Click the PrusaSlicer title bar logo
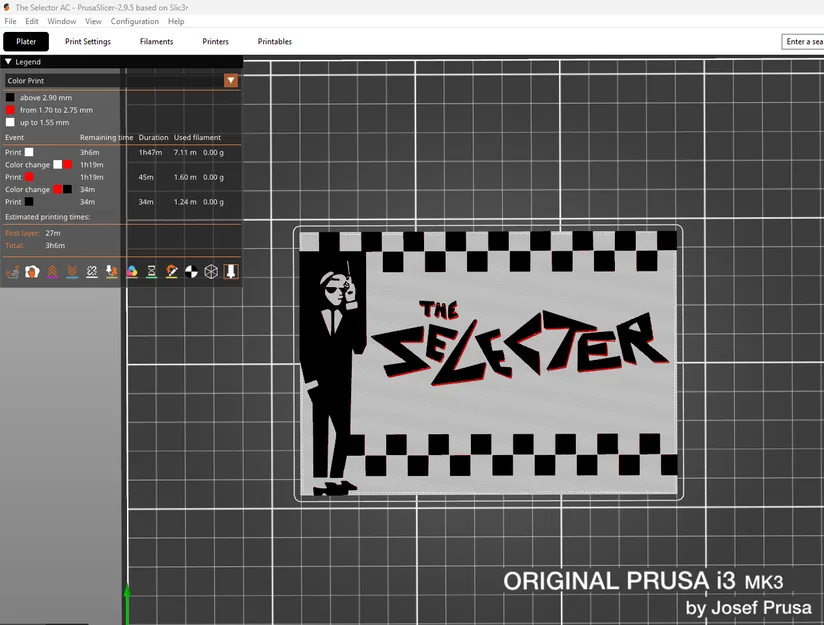This screenshot has height=625, width=824. (x=6, y=7)
